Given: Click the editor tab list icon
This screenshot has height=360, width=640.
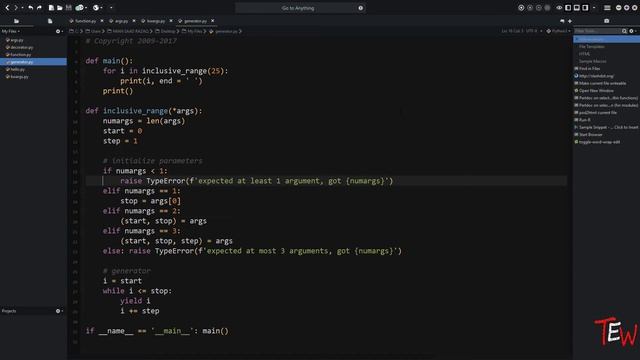Looking at the screenshot, I should [x=562, y=21].
